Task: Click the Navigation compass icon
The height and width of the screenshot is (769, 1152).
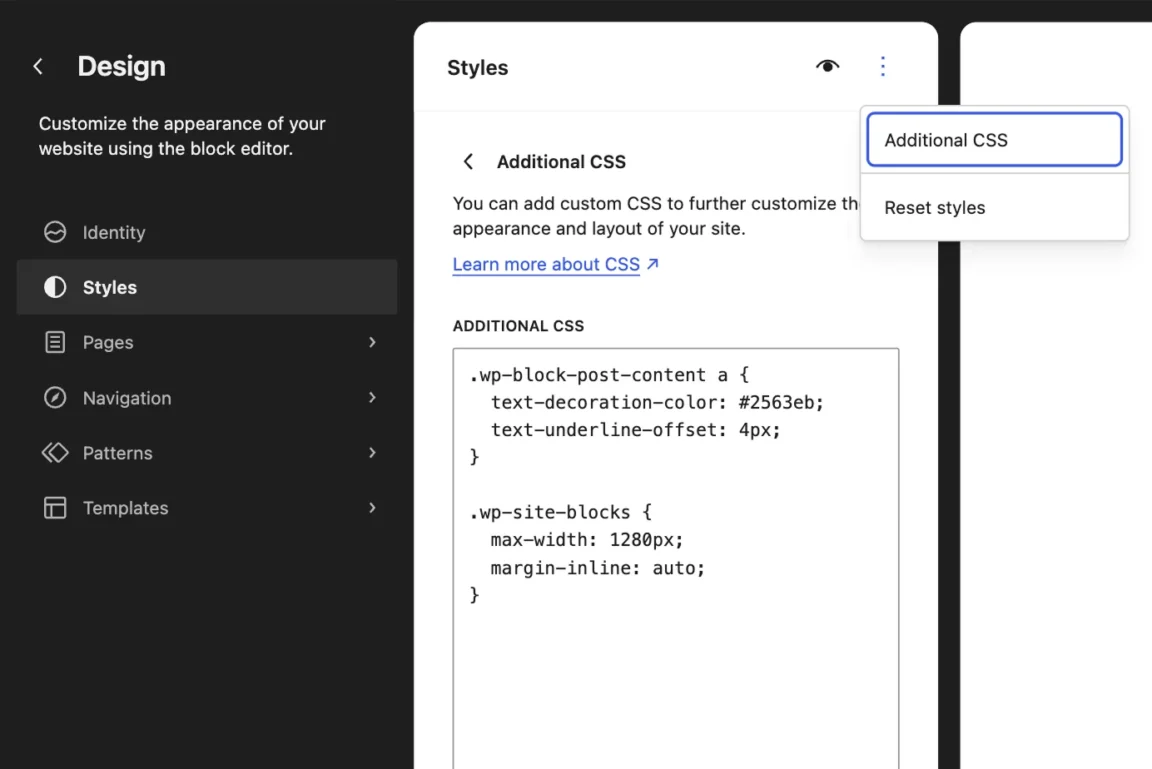Action: (x=55, y=397)
